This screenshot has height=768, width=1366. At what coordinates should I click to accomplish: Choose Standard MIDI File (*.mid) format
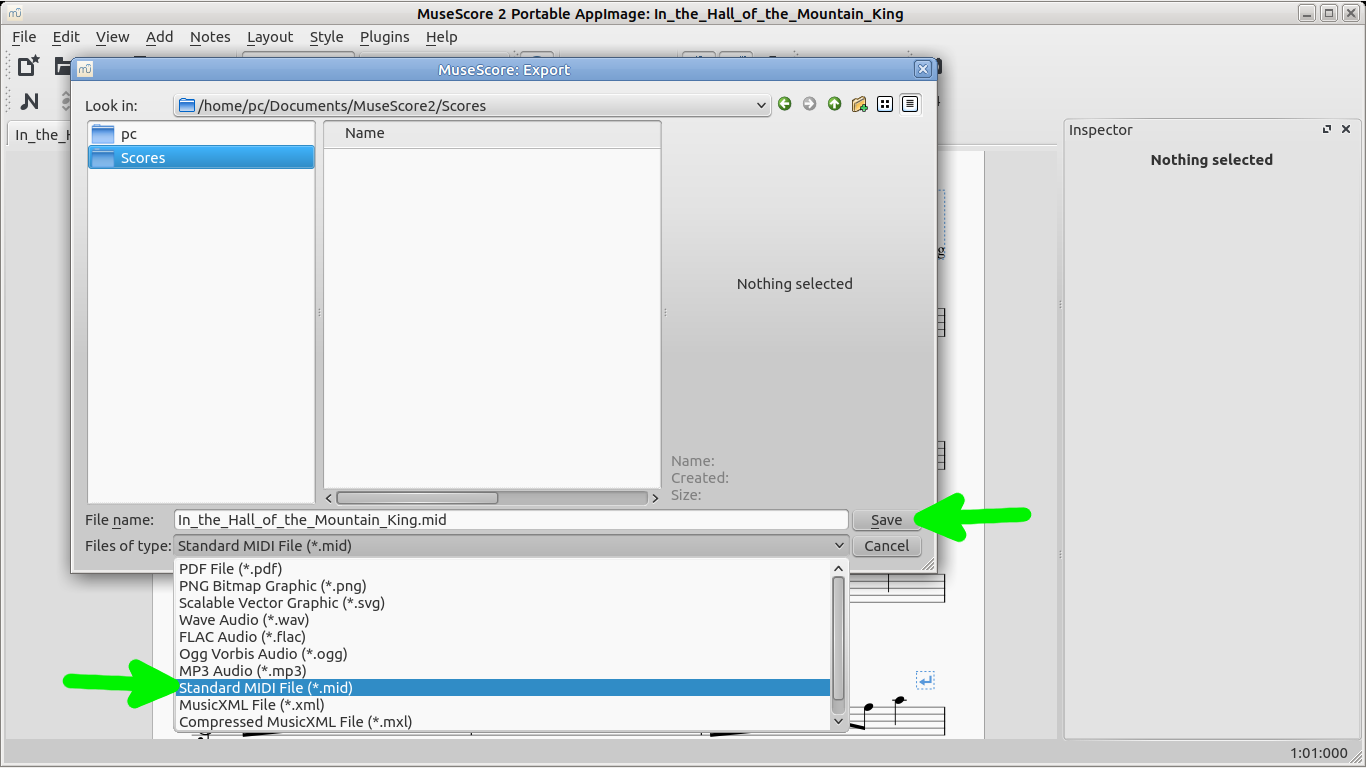(x=502, y=688)
